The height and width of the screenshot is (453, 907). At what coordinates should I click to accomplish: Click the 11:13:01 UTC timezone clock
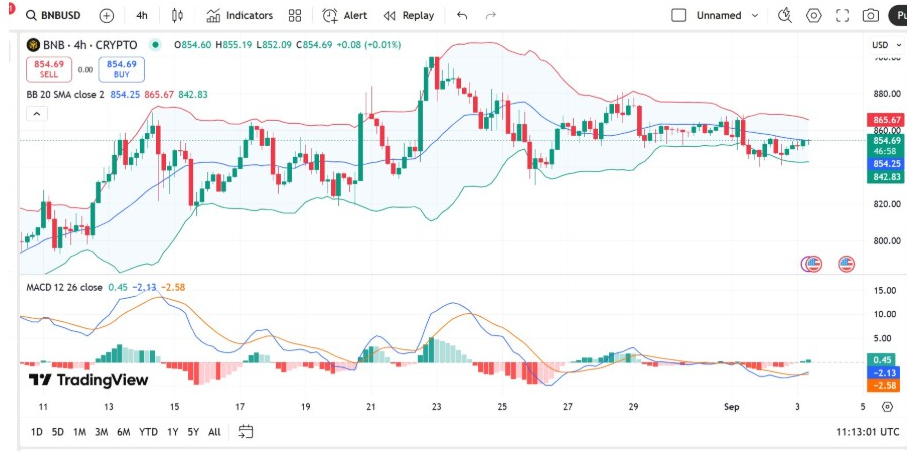click(868, 432)
